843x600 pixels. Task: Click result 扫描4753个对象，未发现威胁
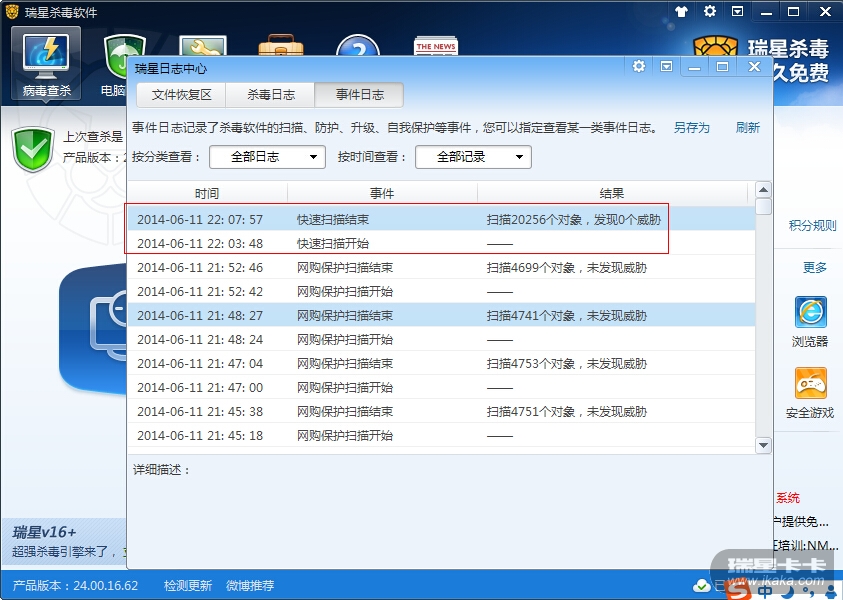click(x=567, y=364)
